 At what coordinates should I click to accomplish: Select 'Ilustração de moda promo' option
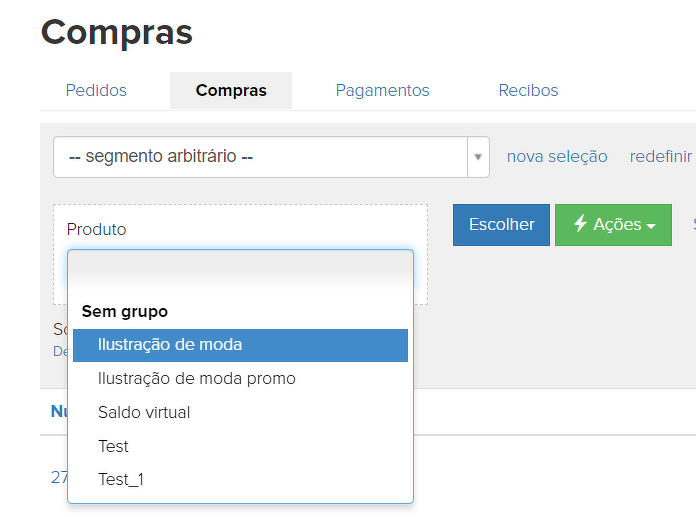(x=197, y=379)
